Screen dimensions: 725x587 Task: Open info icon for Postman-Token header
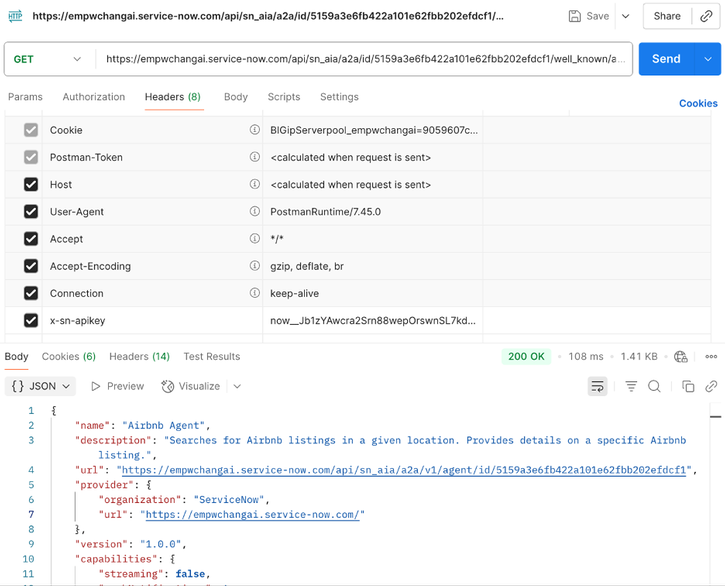click(254, 157)
